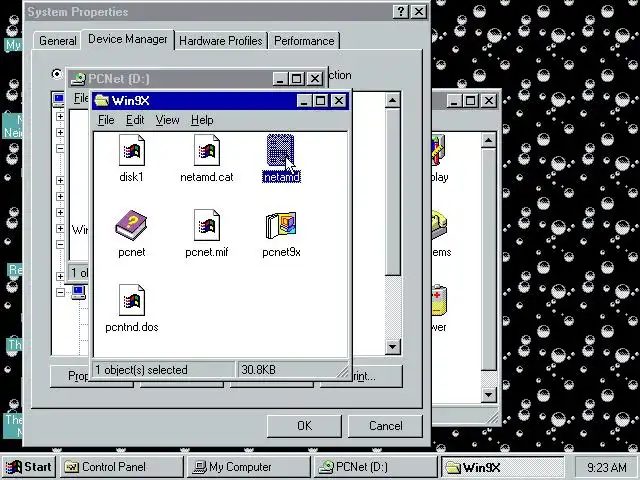Click the highlighted netamd setup file icon

click(281, 150)
